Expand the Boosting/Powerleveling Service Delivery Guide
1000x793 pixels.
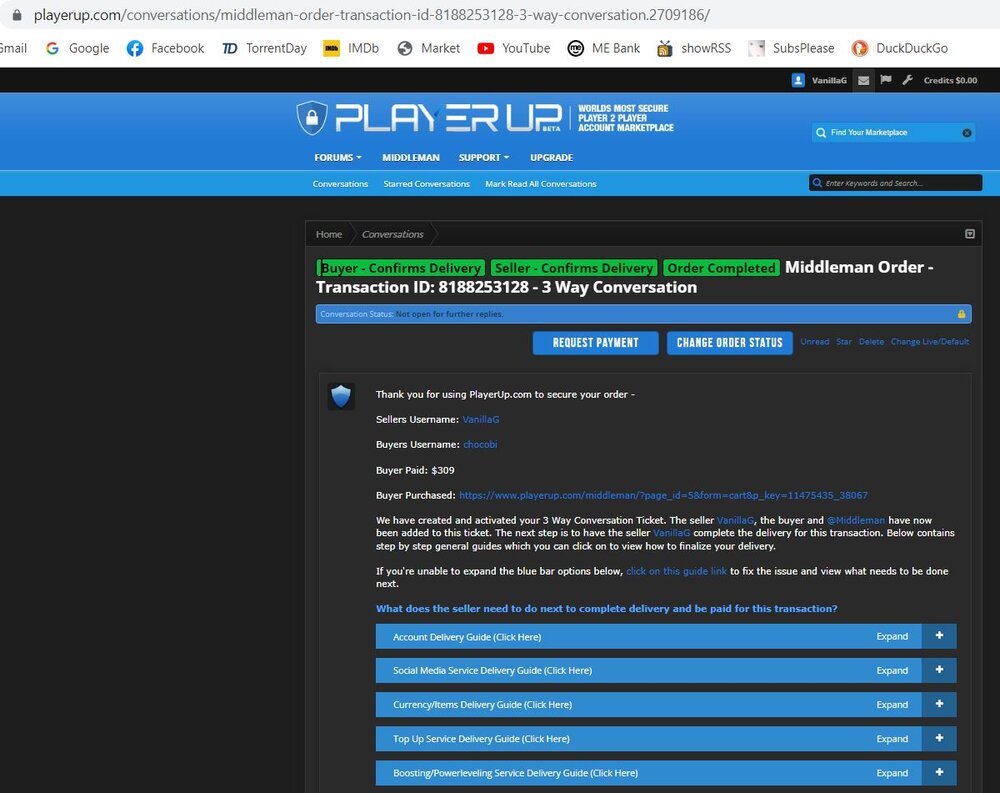(x=666, y=773)
